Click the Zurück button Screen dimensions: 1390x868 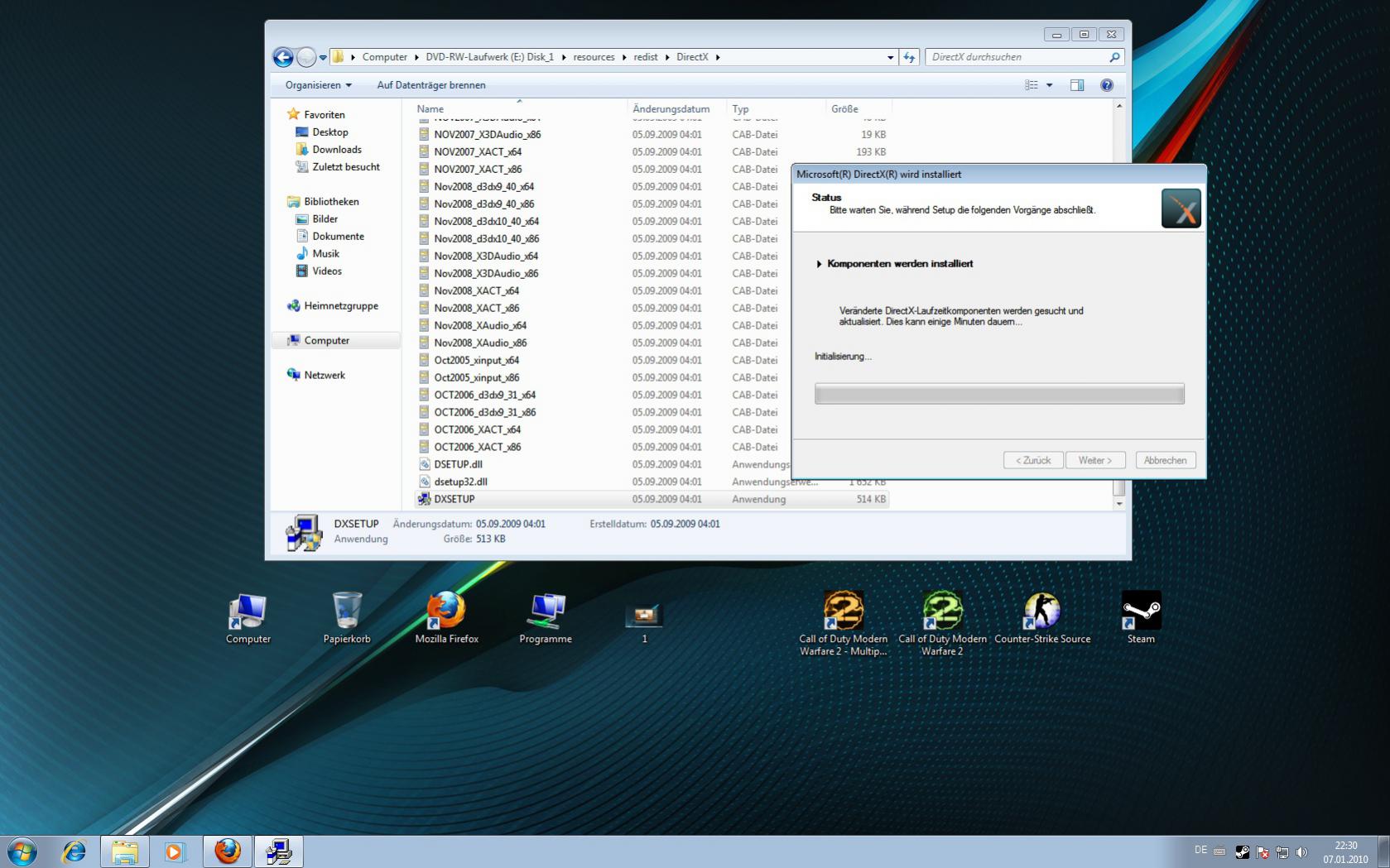1033,460
